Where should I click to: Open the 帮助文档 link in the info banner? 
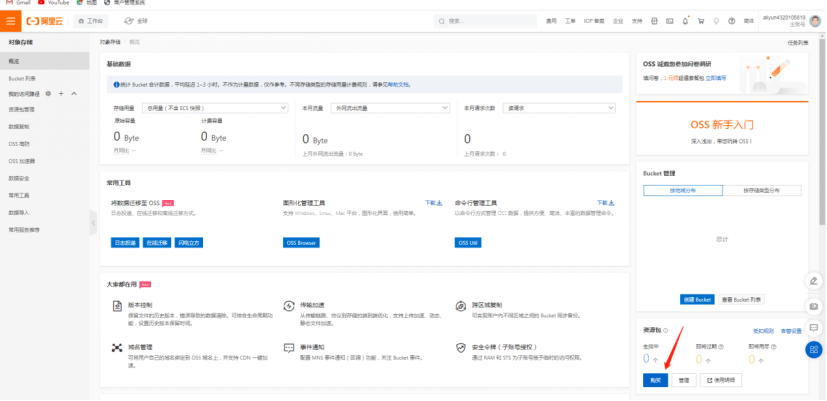(x=399, y=84)
